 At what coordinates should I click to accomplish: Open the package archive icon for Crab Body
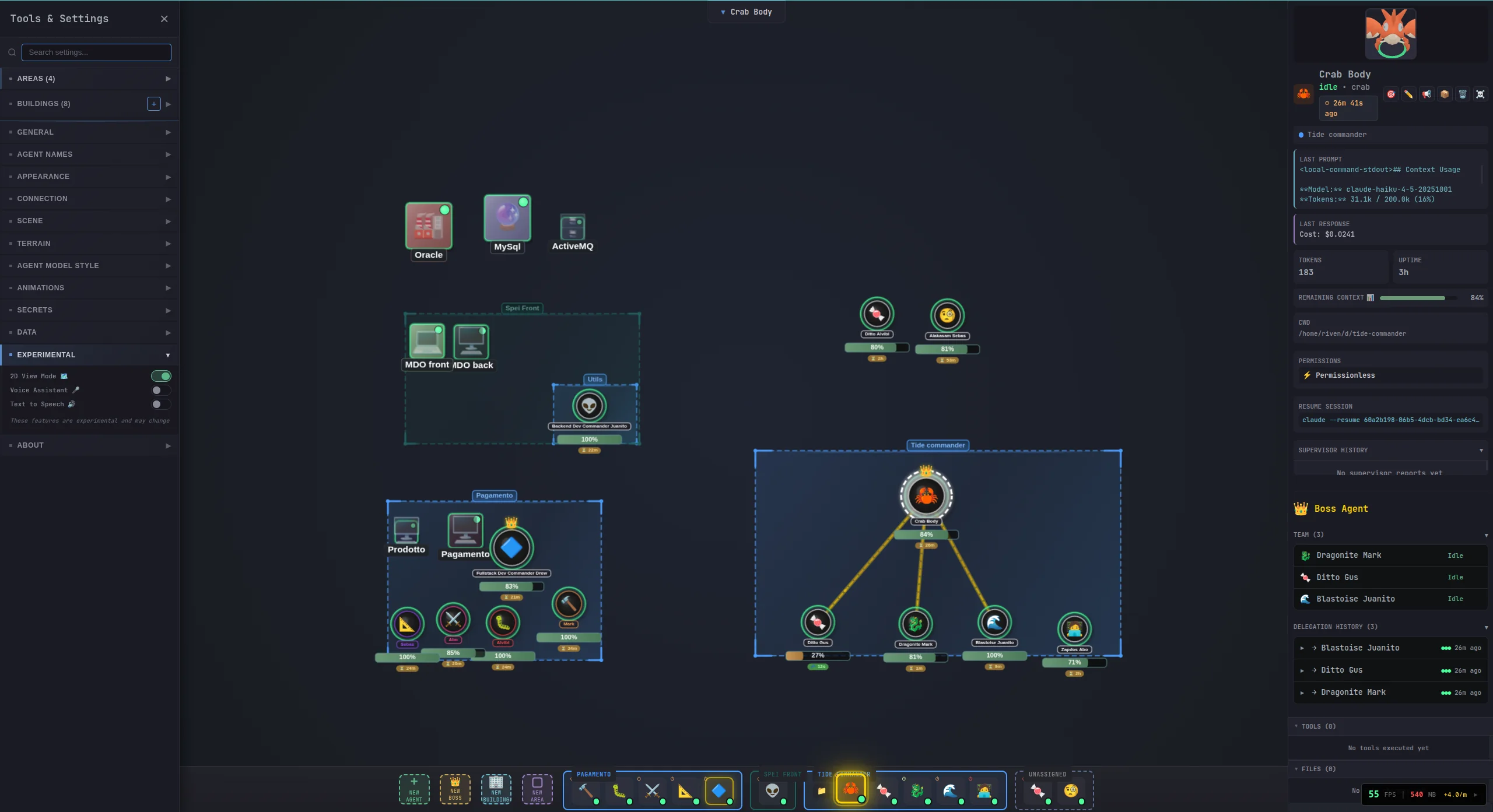click(x=1445, y=94)
